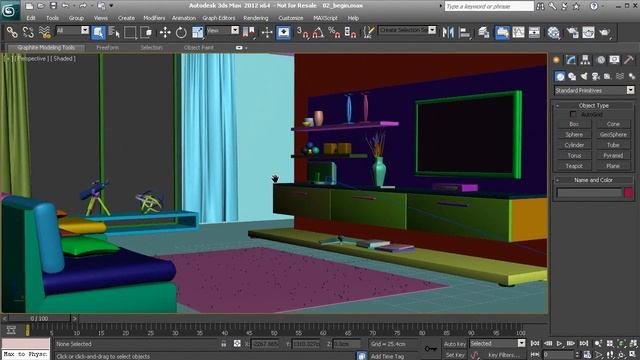
Task: Open the Manage Layers icon
Action: [x=484, y=32]
